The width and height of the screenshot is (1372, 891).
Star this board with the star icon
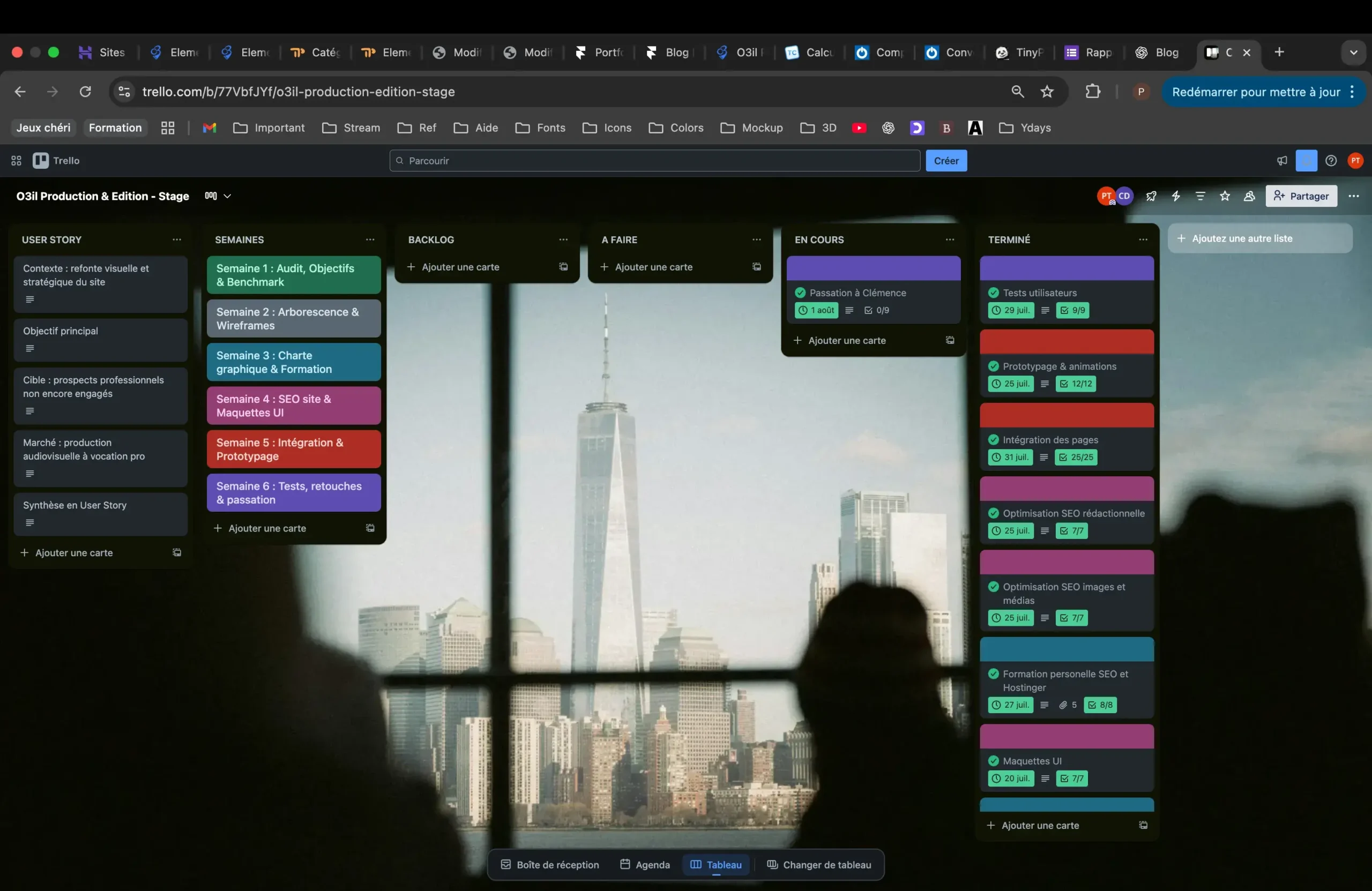[x=1226, y=197]
